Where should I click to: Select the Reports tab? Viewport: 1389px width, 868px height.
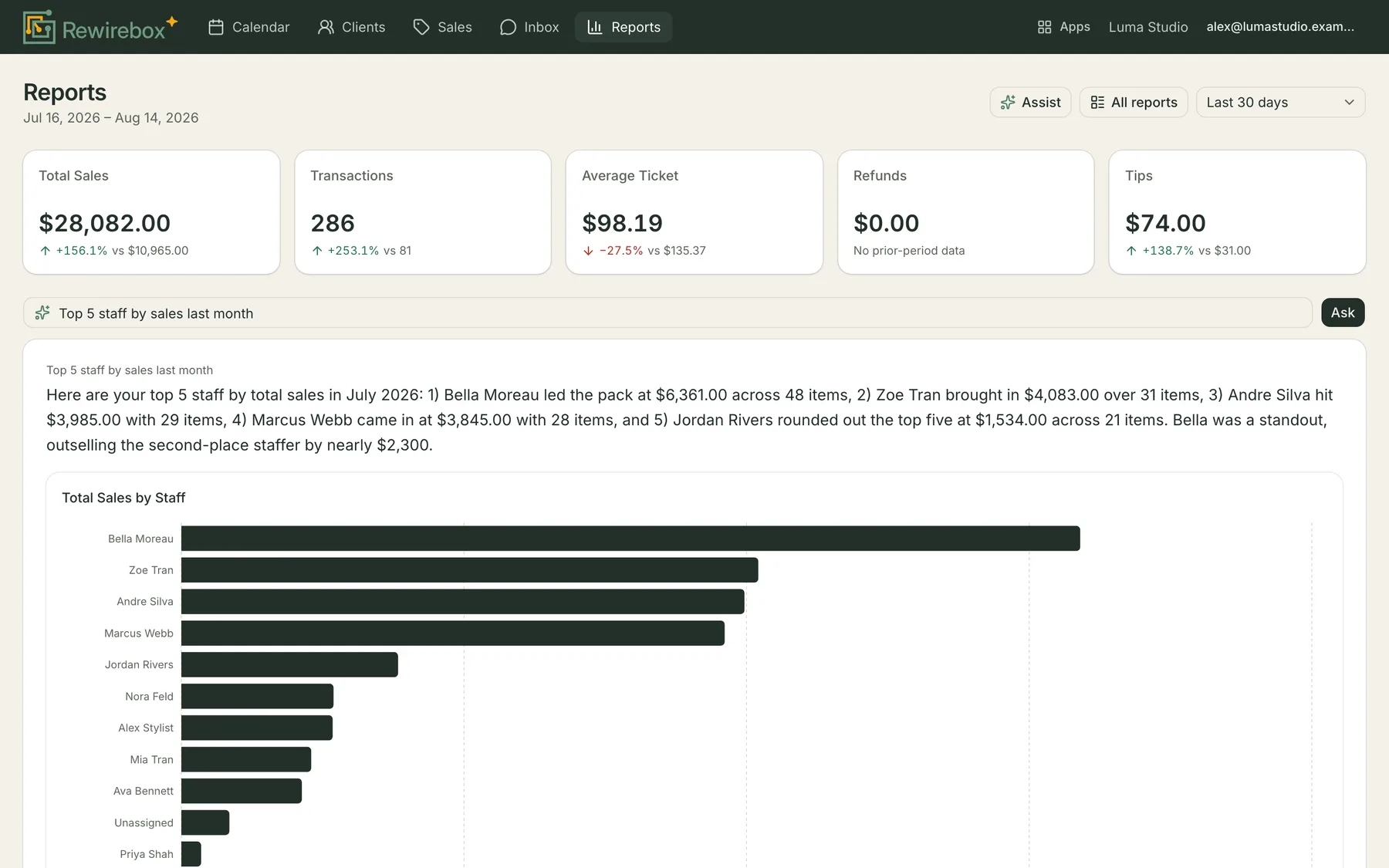click(624, 27)
